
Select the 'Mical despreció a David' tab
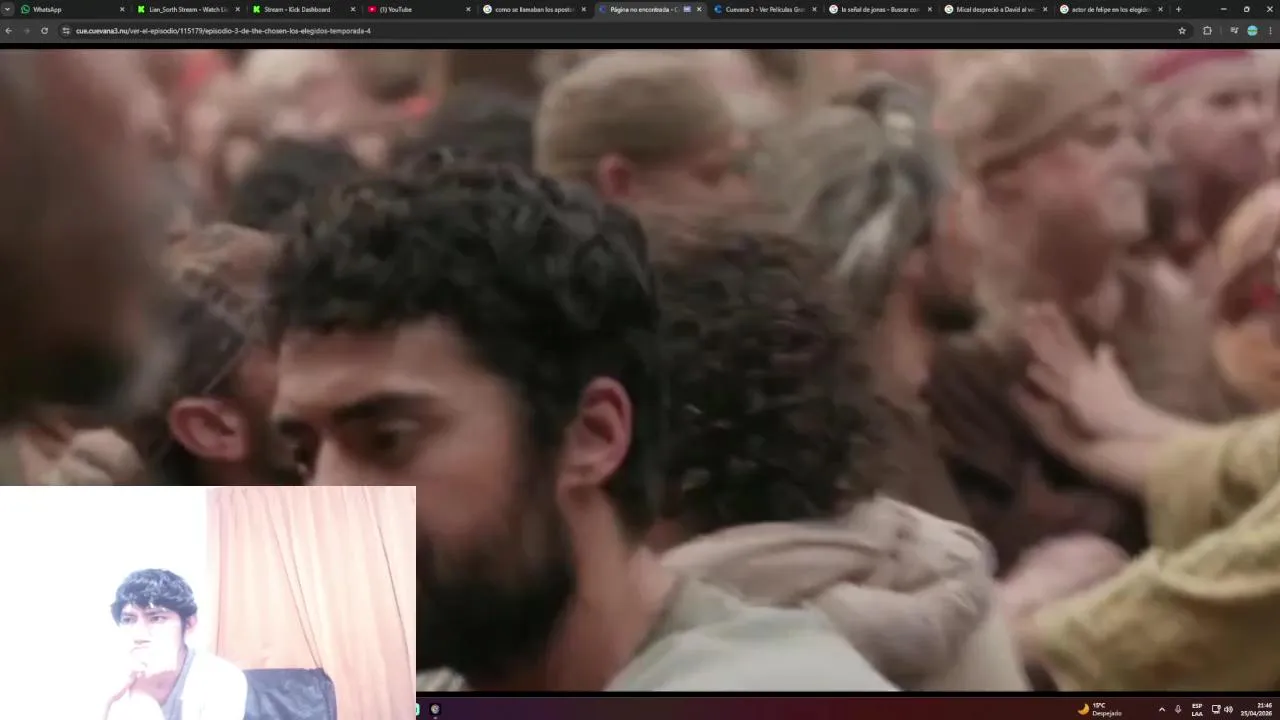tap(995, 9)
